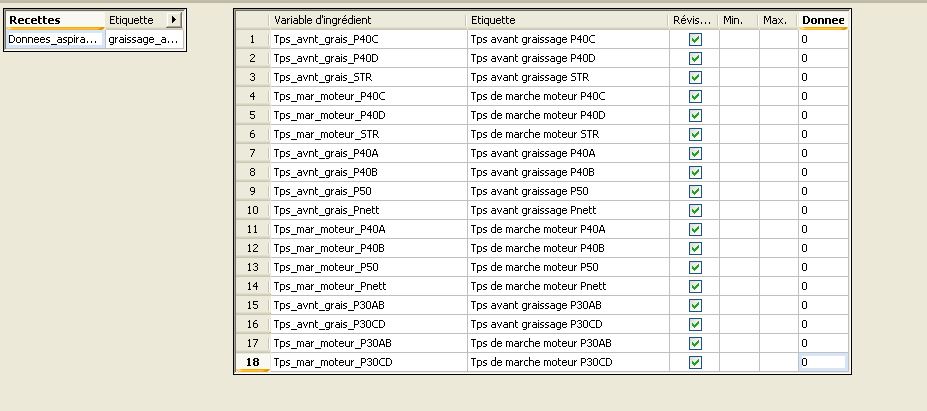Screen dimensions: 927x411
Task: Toggle revision checkbox for Tps_mar_moteur_STR
Action: [x=695, y=134]
